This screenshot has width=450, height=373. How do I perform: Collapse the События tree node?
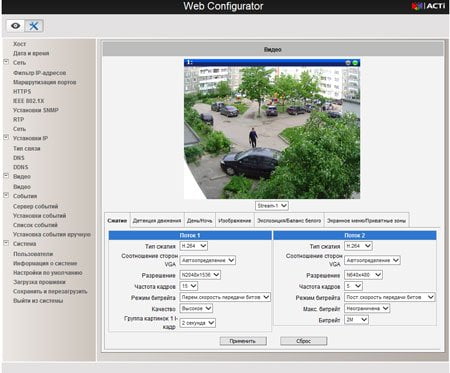point(6,195)
